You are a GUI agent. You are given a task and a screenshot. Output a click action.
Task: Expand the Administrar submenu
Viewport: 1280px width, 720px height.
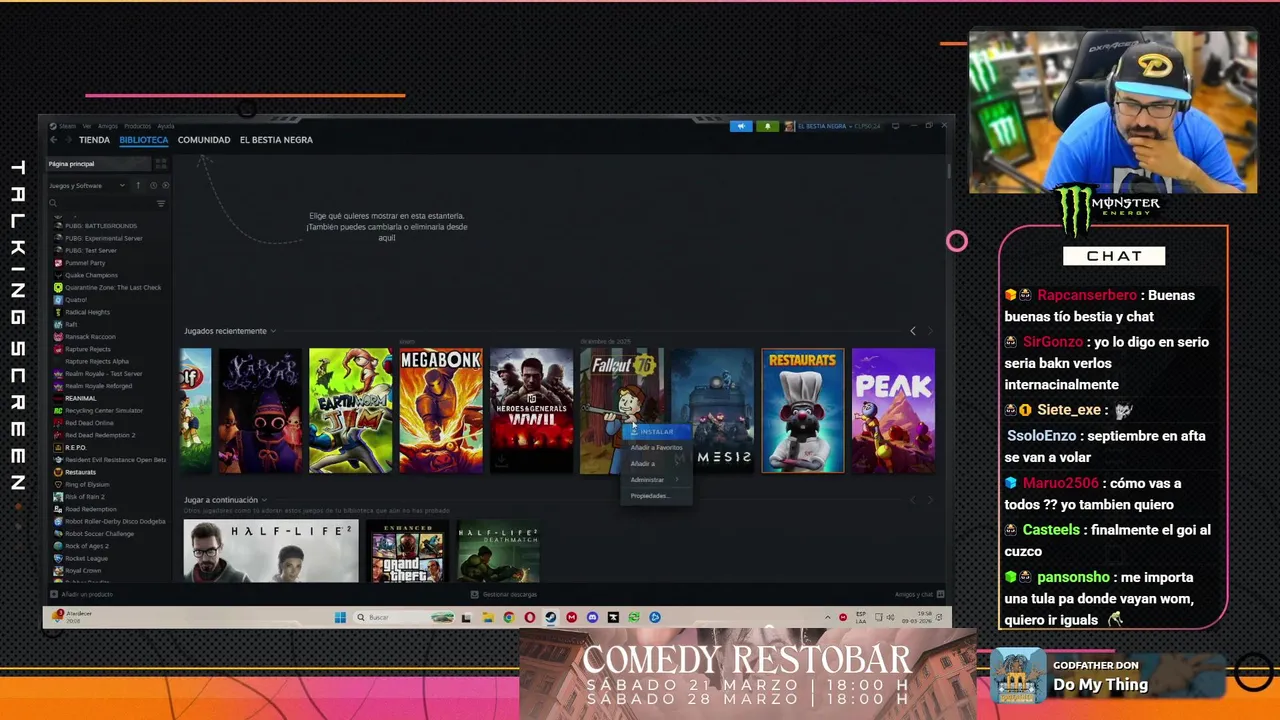[656, 480]
